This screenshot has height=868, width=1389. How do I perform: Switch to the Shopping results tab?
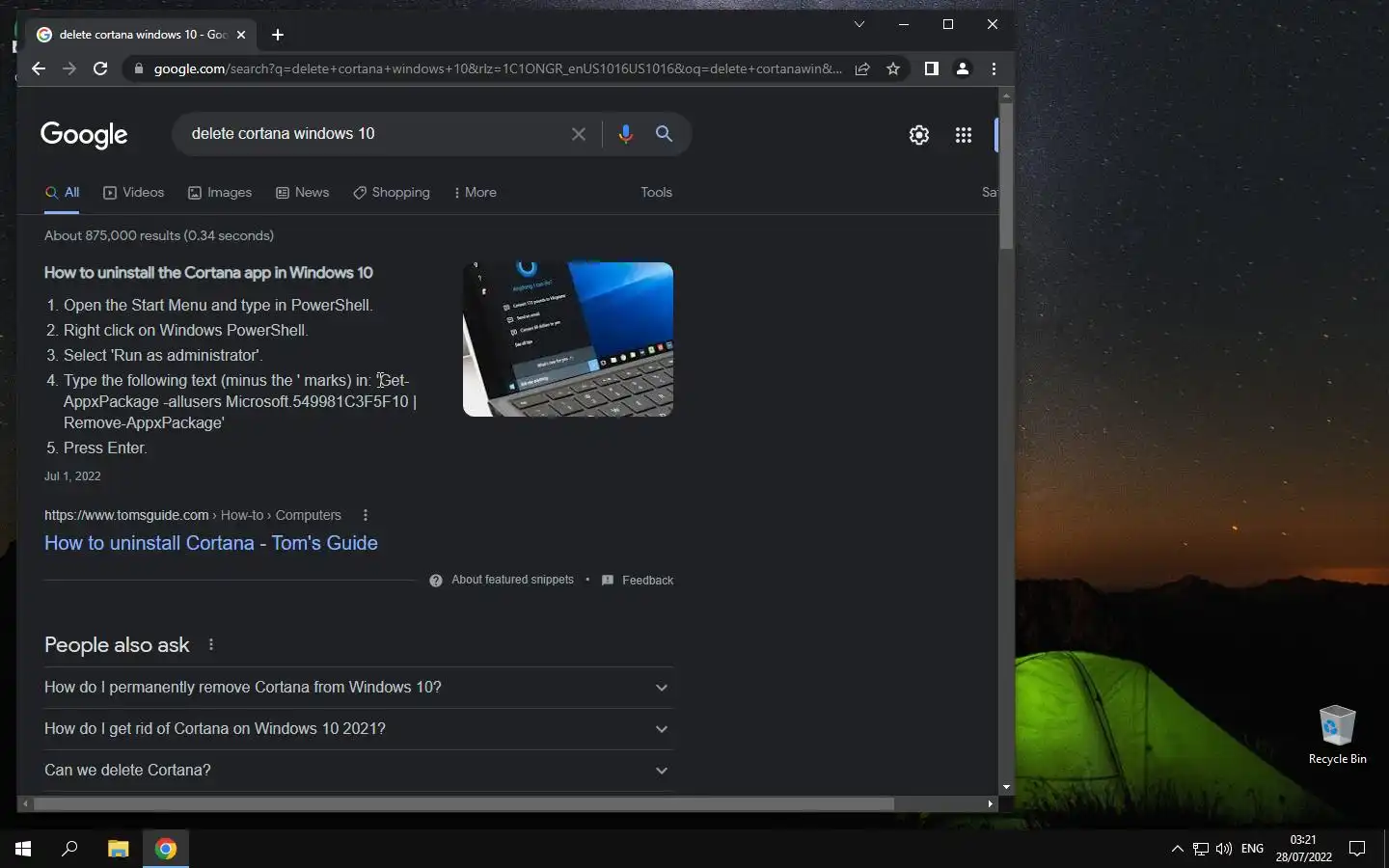coord(392,193)
